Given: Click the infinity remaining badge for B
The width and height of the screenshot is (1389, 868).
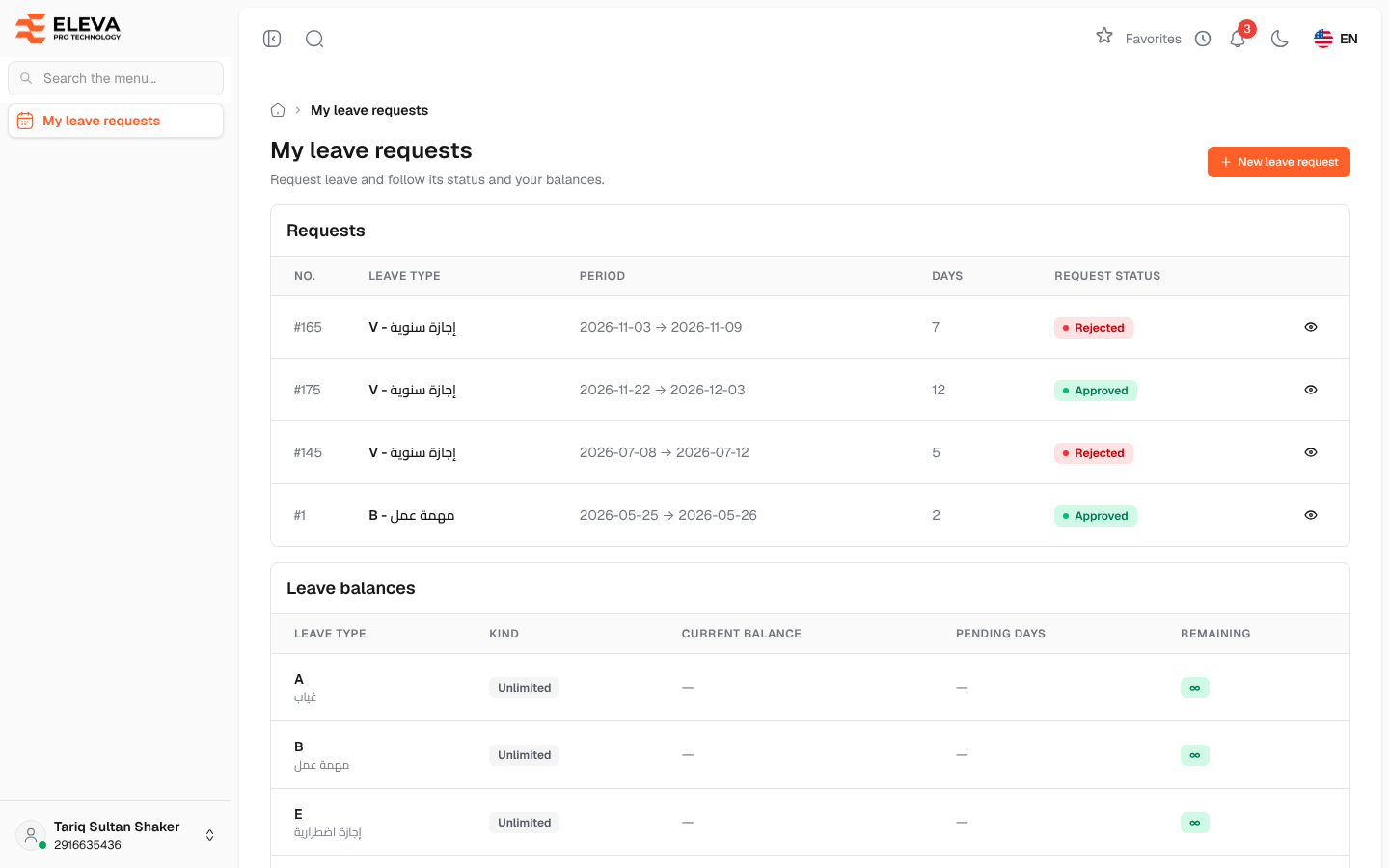Looking at the screenshot, I should point(1195,755).
